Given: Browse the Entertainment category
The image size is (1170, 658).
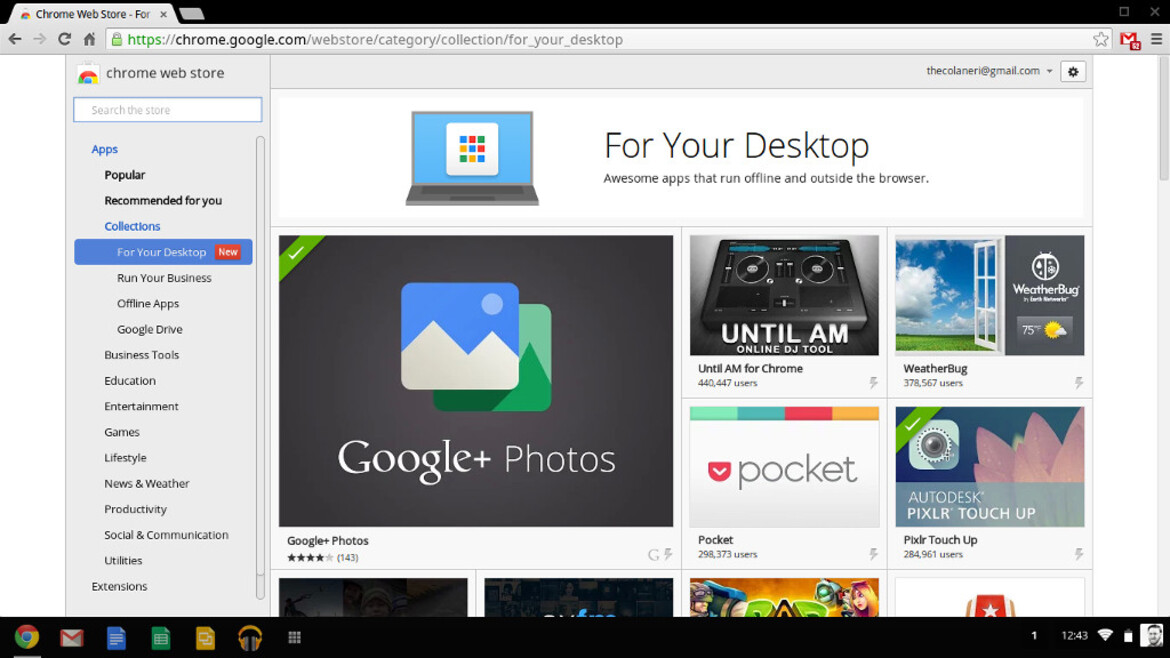Looking at the screenshot, I should click(141, 407).
